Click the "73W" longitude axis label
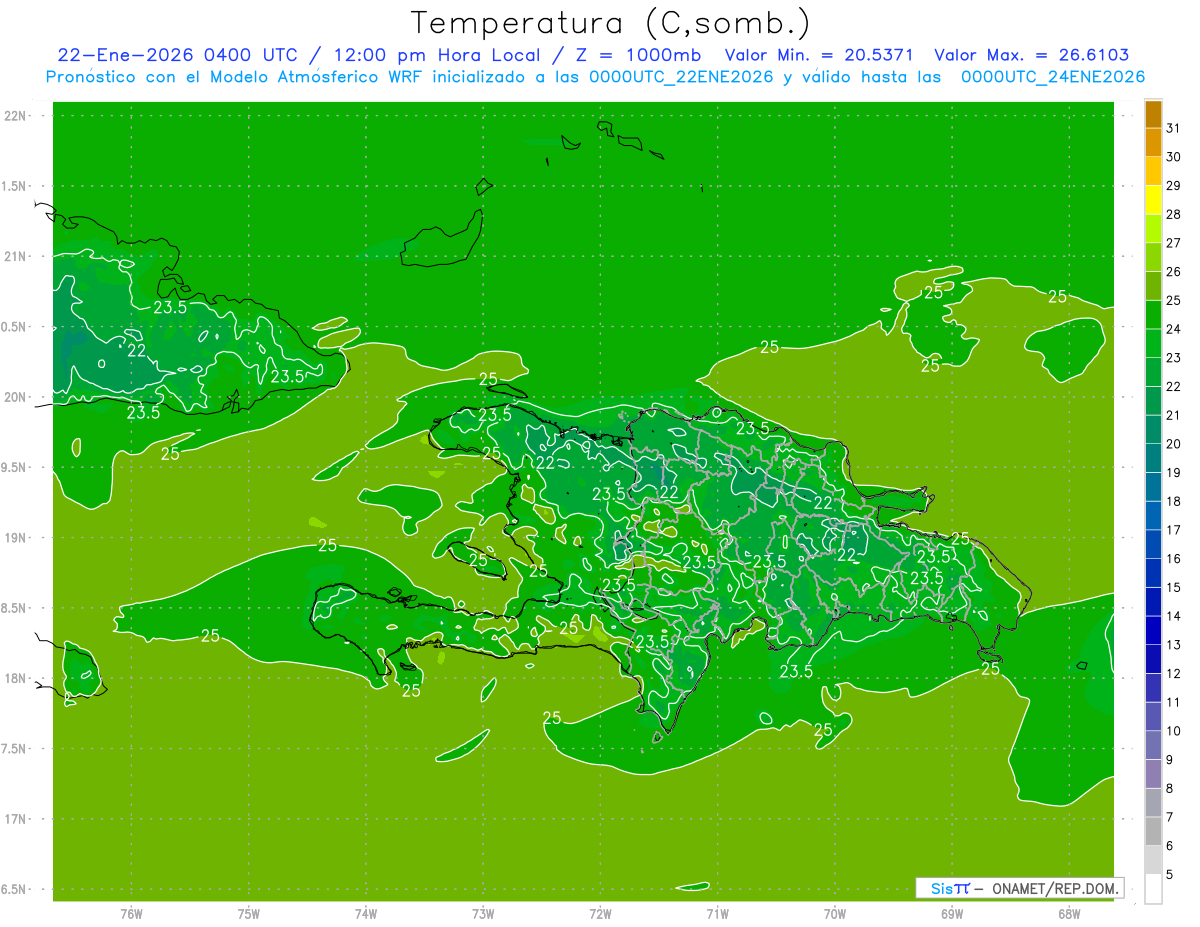The image size is (1200, 927). (x=483, y=914)
